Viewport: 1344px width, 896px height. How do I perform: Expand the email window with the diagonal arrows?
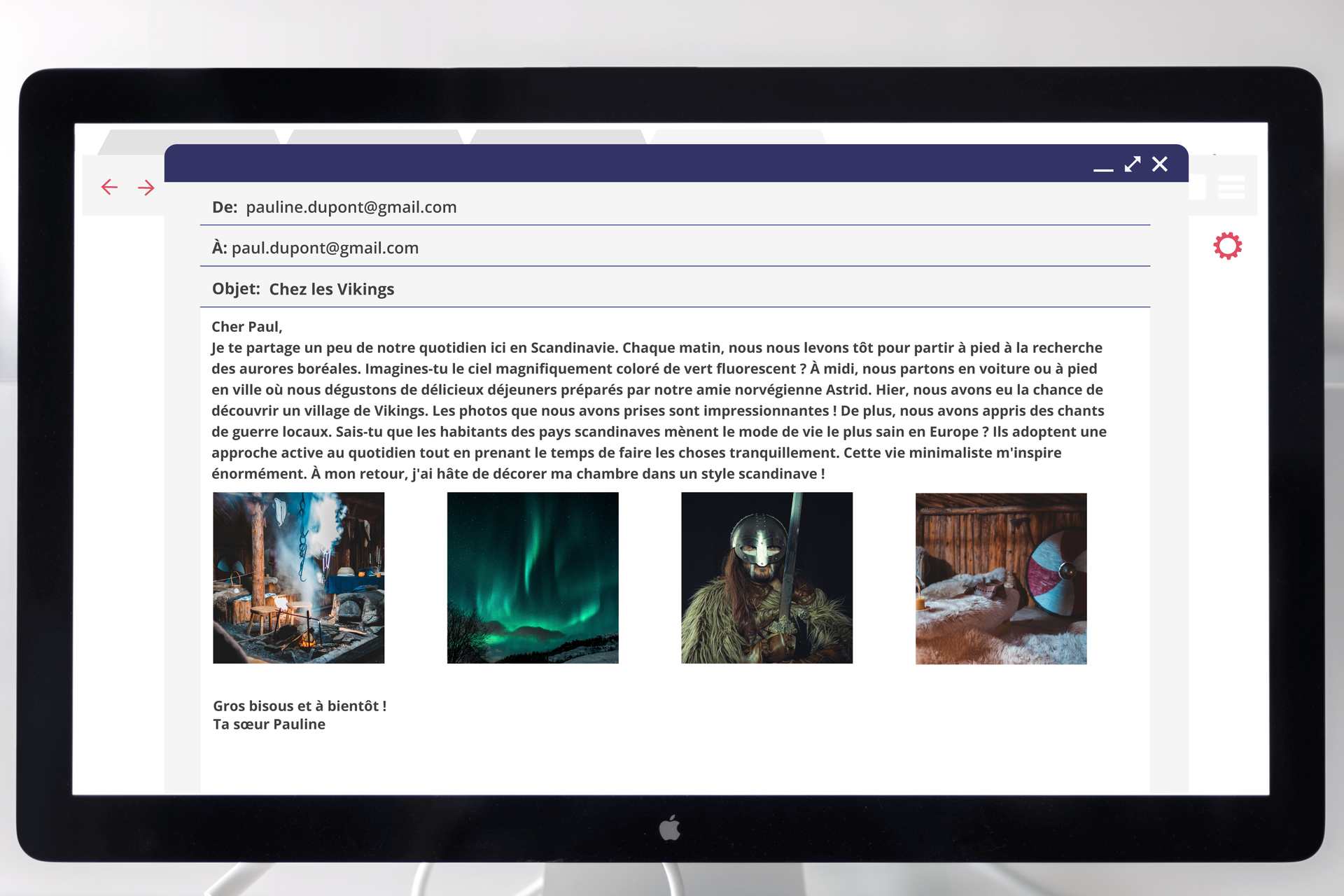(1133, 164)
